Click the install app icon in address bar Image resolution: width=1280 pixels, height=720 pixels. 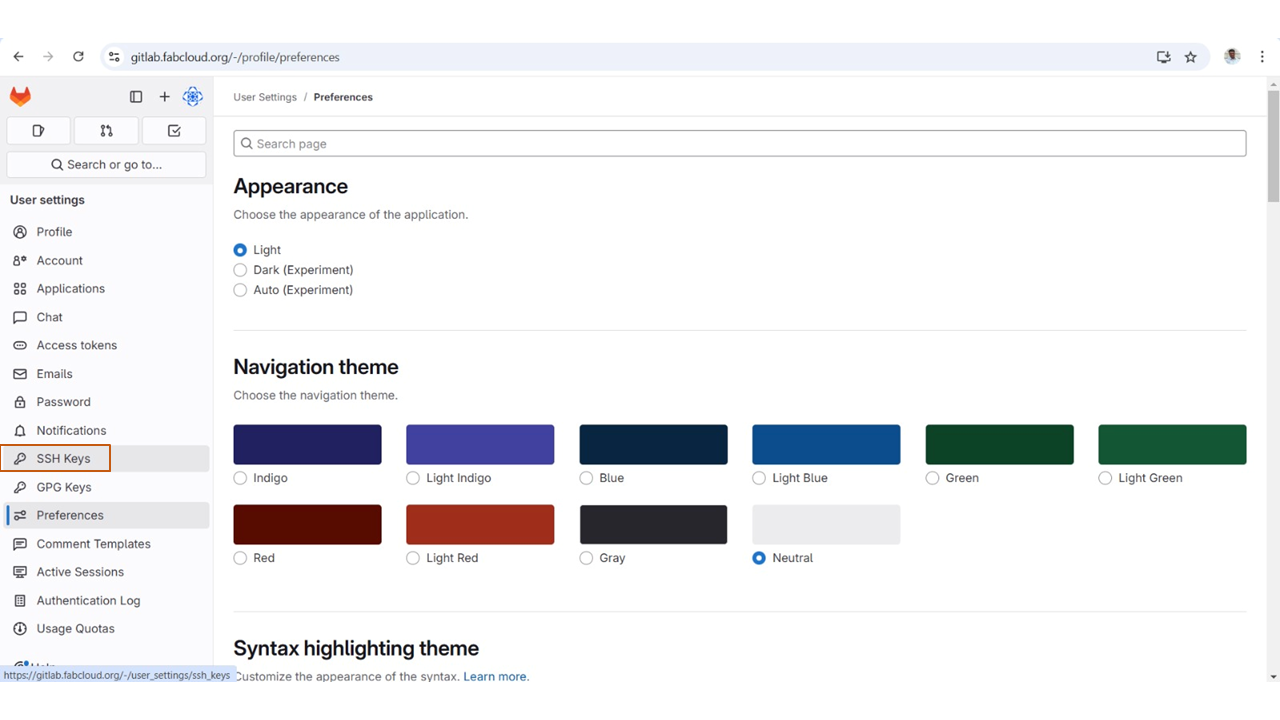tap(1163, 57)
